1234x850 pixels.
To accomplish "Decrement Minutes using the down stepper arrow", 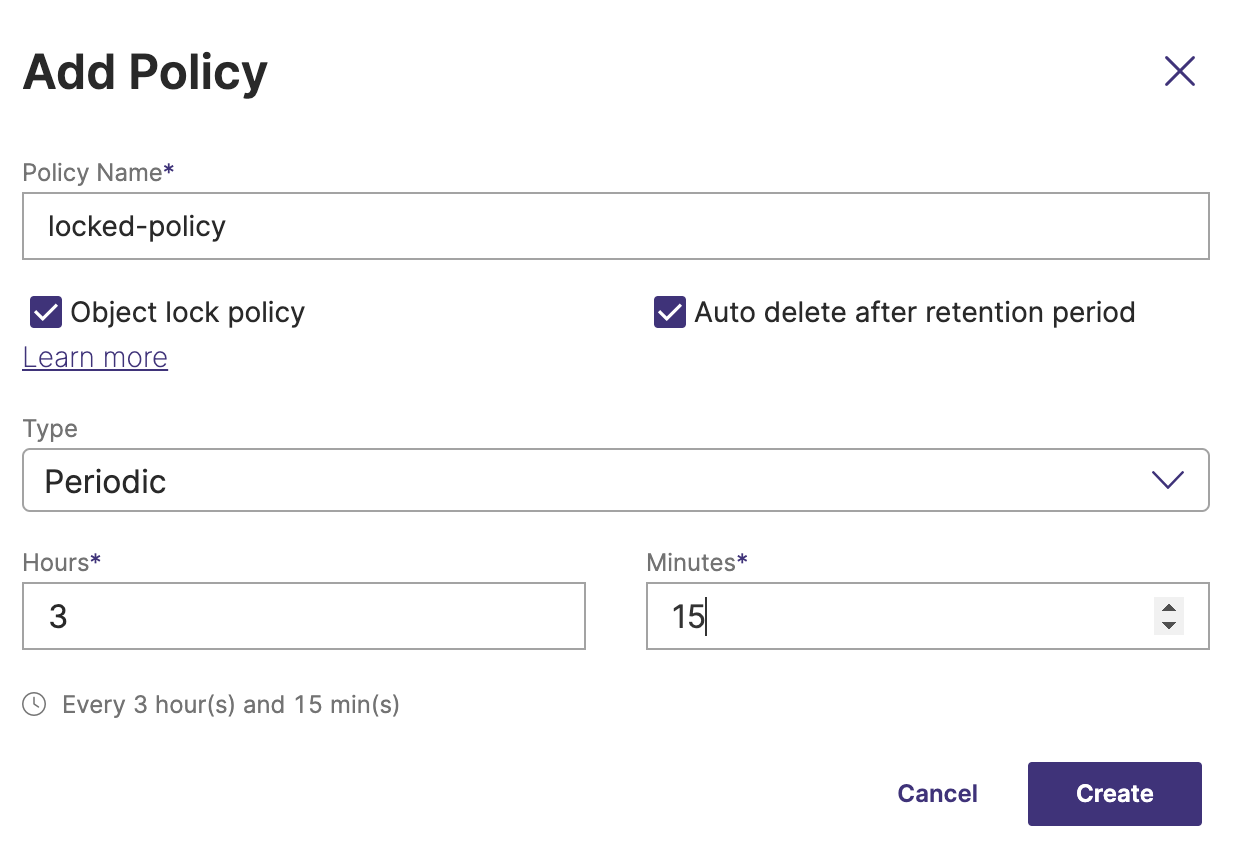I will (x=1168, y=626).
